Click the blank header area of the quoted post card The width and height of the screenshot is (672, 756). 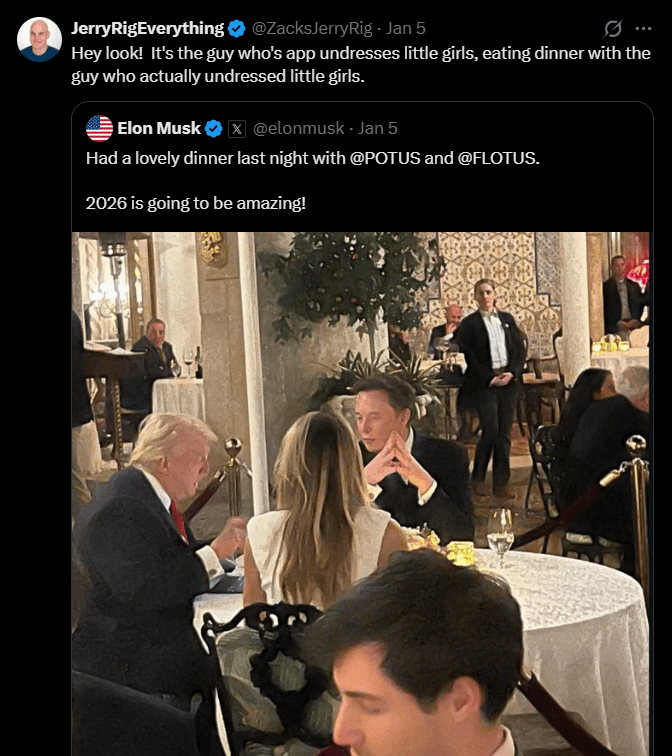click(520, 128)
